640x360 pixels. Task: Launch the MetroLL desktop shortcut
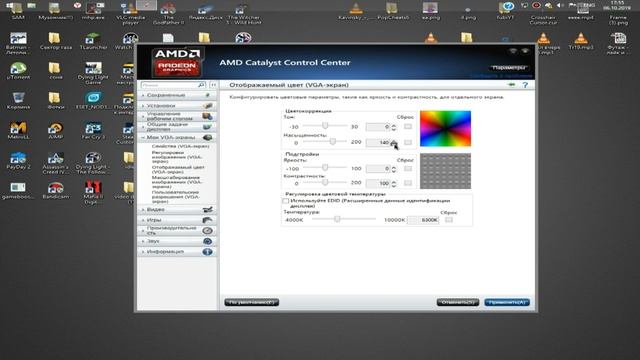click(18, 131)
